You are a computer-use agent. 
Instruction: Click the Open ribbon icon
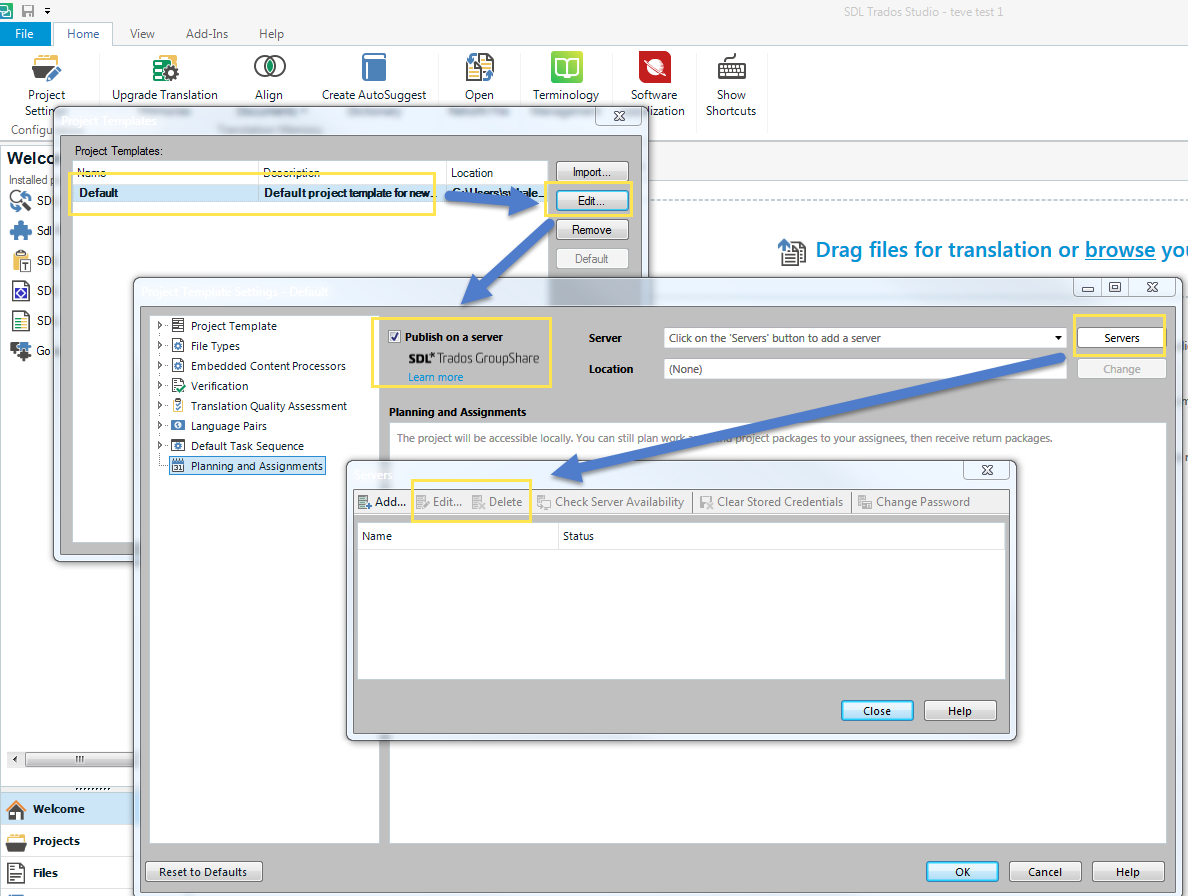coord(479,67)
